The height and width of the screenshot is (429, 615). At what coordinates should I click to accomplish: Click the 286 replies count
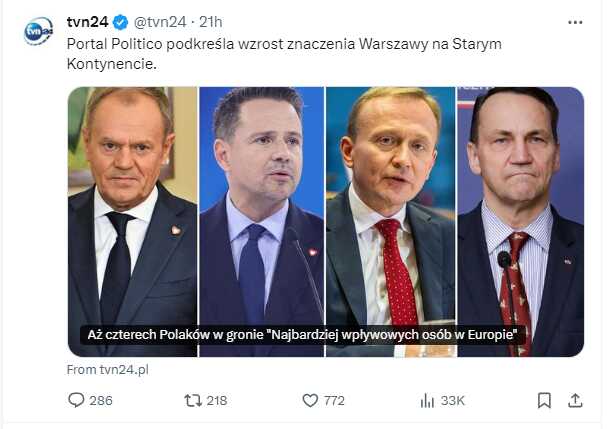tap(101, 400)
